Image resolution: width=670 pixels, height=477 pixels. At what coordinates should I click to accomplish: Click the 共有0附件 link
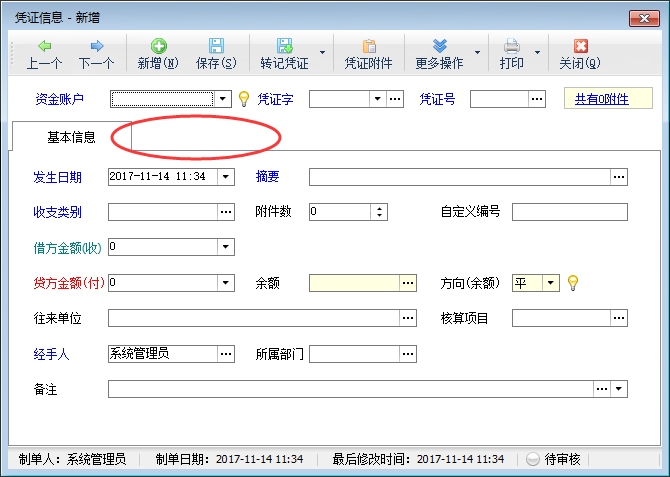pyautogui.click(x=601, y=99)
